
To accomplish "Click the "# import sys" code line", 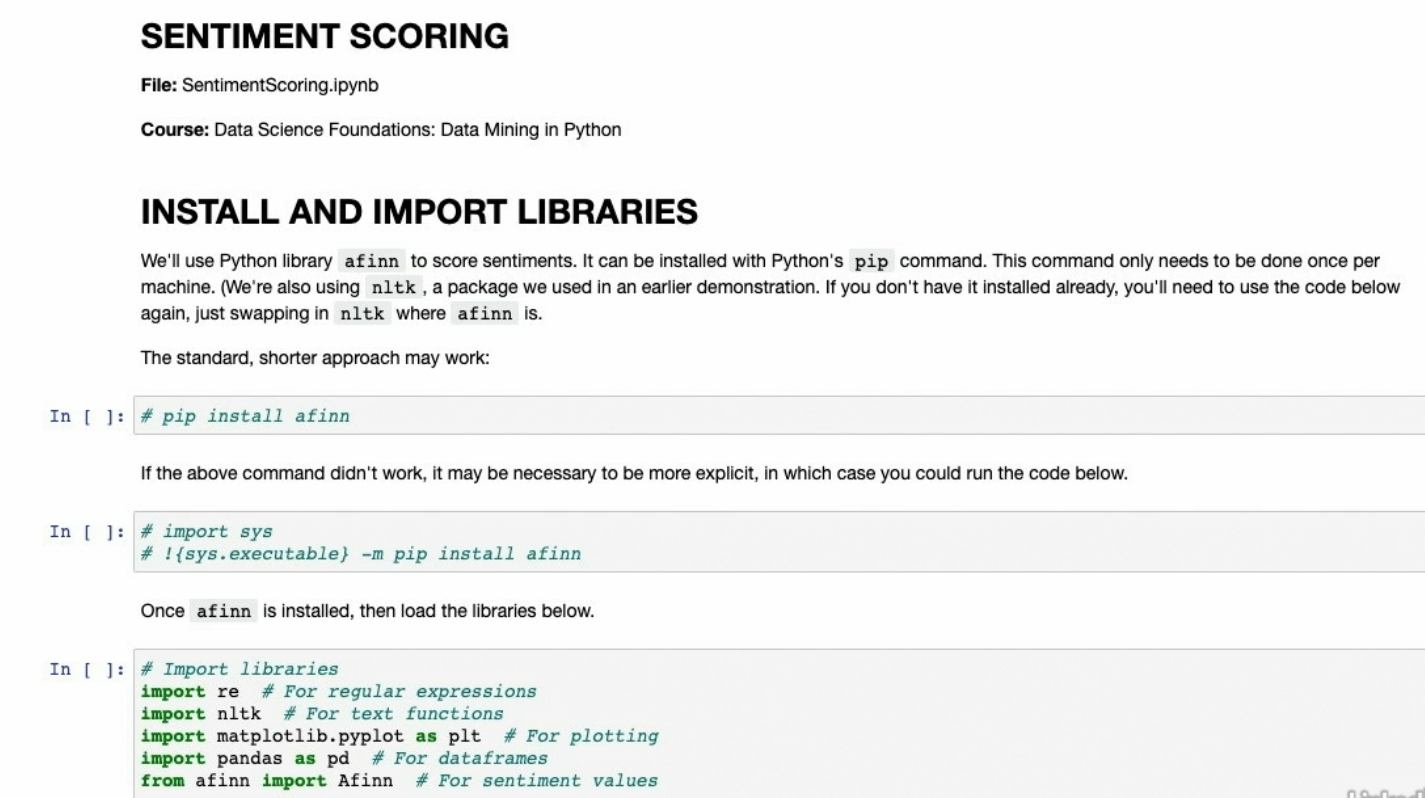I will click(206, 532).
